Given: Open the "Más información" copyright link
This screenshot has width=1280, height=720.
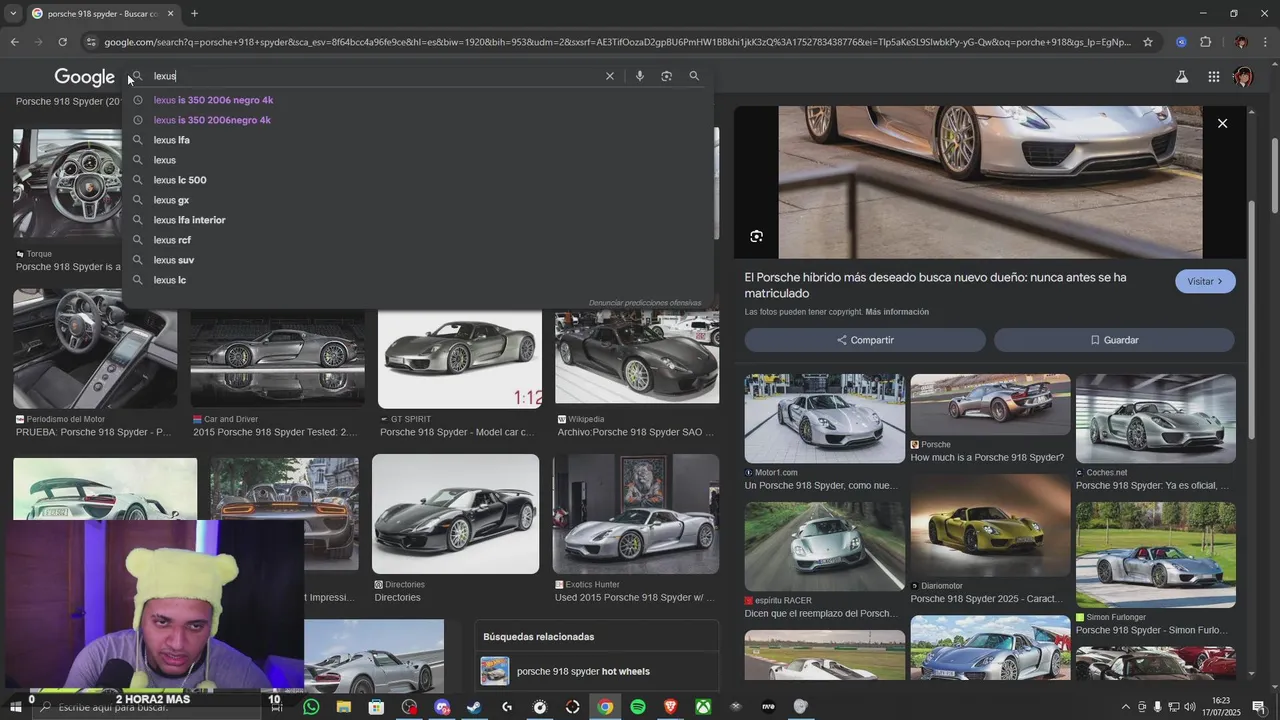Looking at the screenshot, I should point(897,312).
